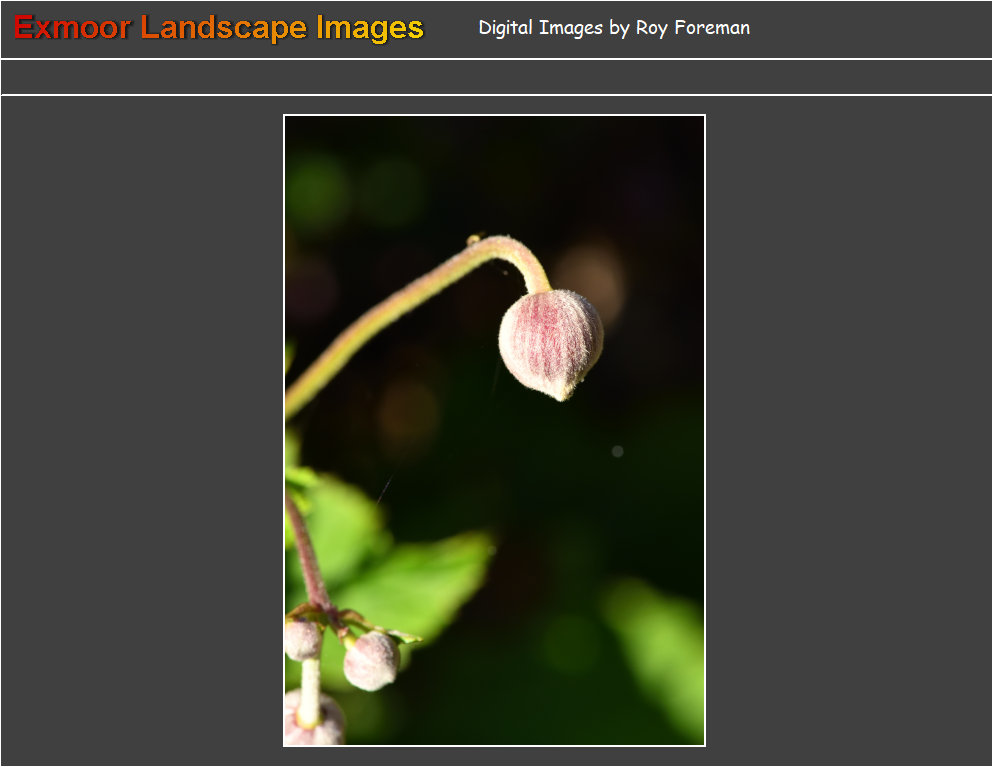Viewport: 993px width, 767px height.
Task: Click the small grey spot right of center
Action: tap(617, 451)
